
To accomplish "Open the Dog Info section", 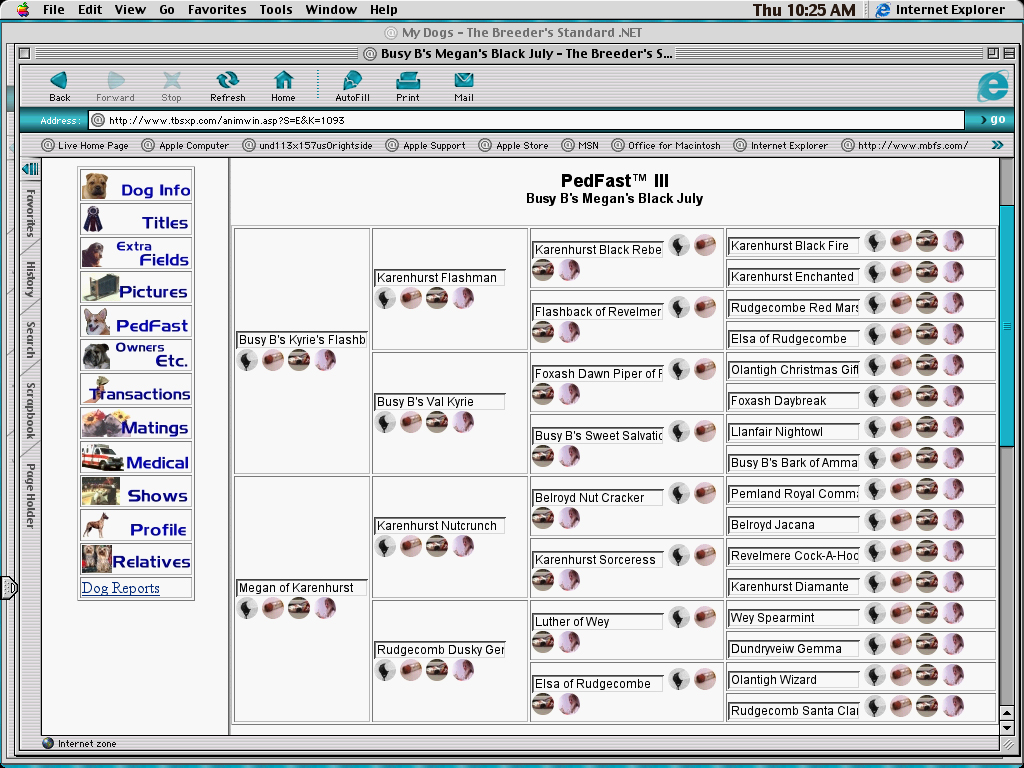I will [136, 188].
